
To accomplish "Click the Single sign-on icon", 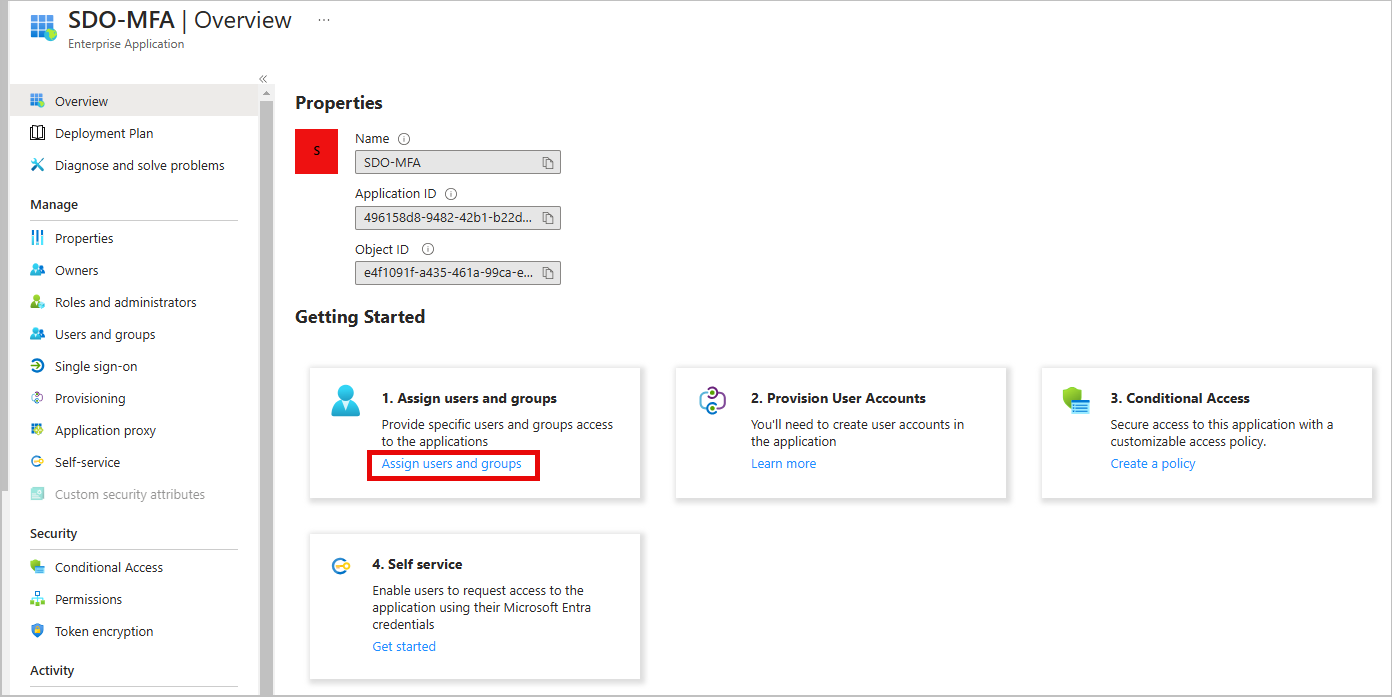I will [x=37, y=366].
